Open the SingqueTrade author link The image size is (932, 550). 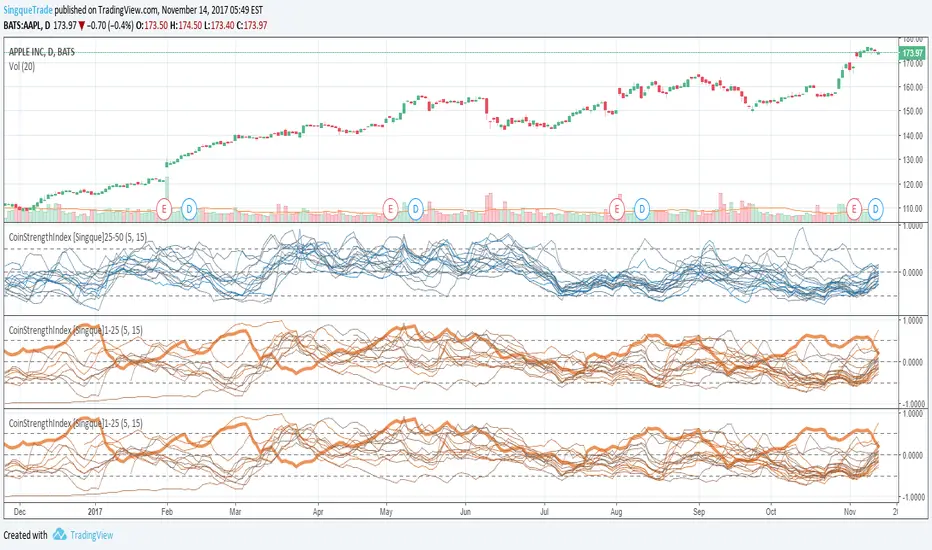[28, 10]
